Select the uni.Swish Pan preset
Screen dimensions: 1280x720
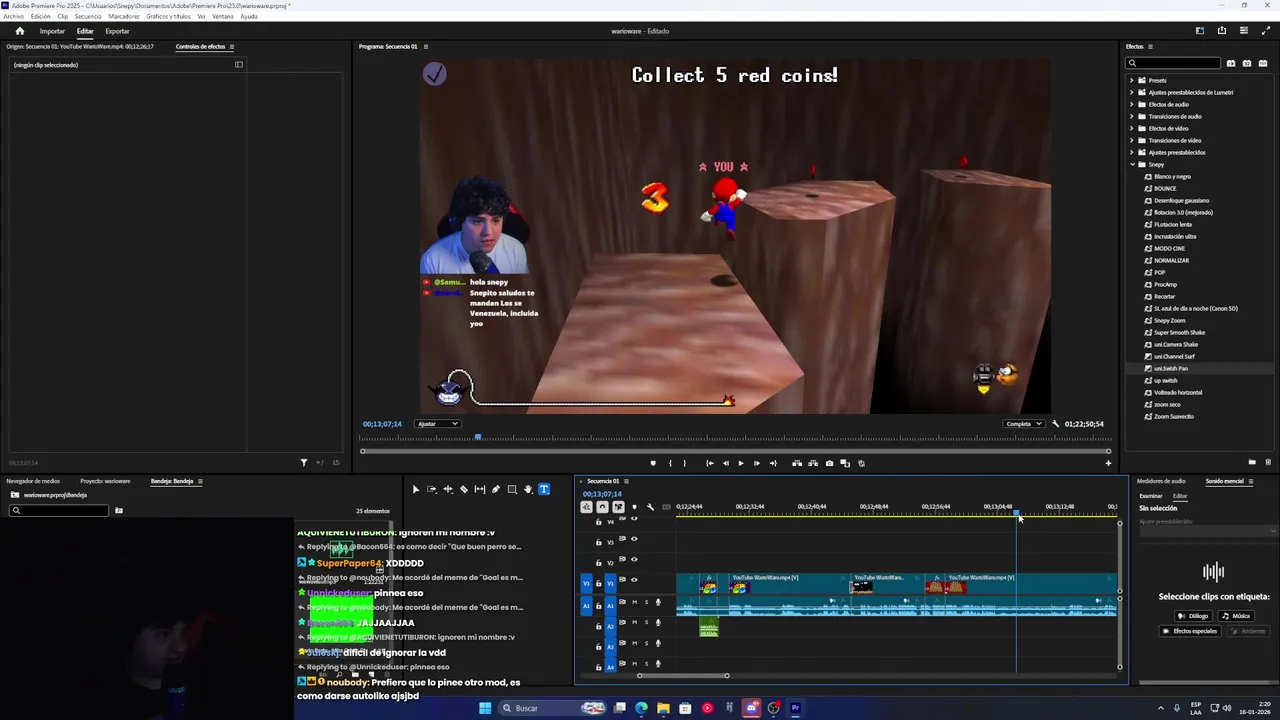tap(1171, 368)
